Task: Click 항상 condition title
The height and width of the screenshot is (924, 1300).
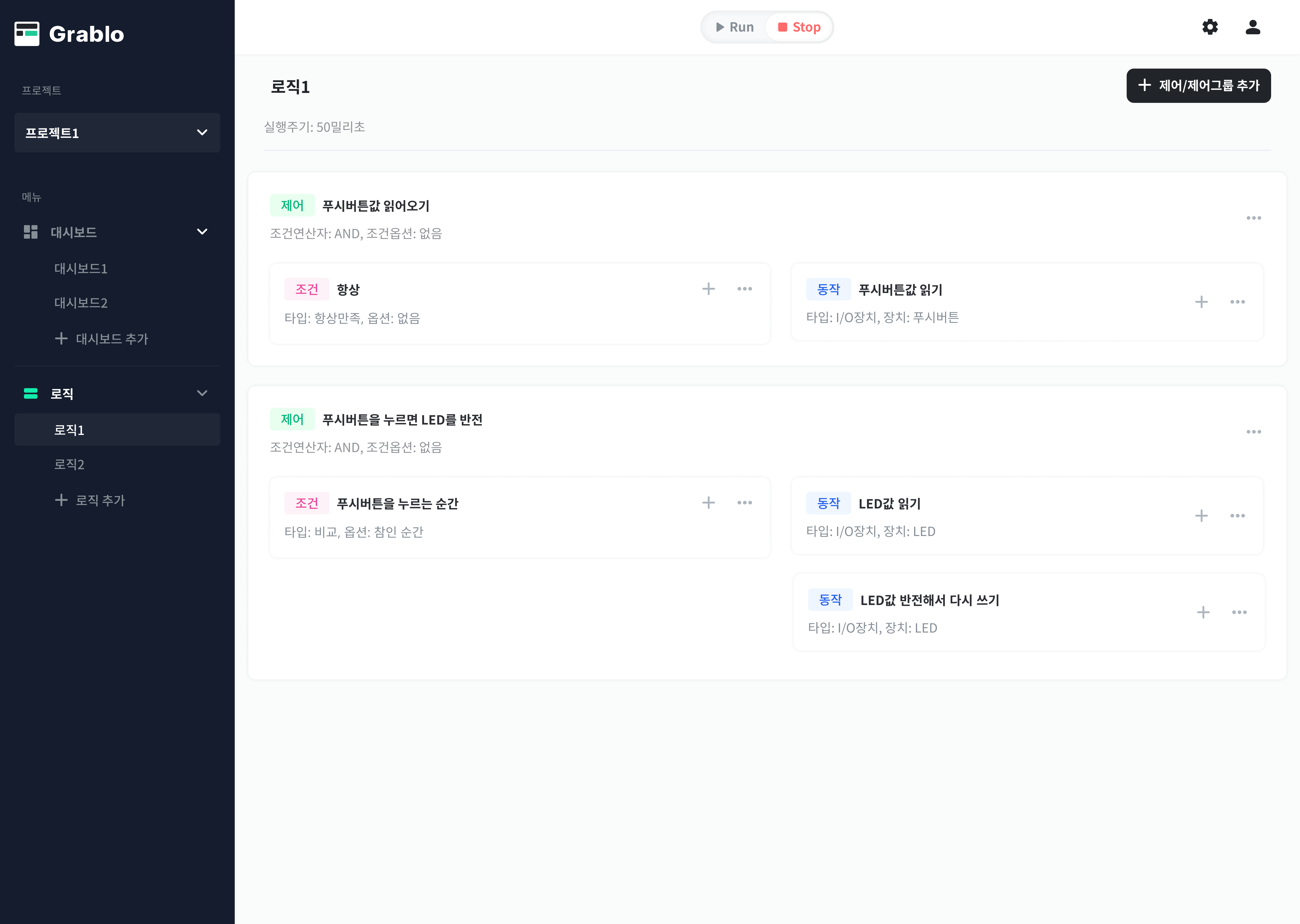Action: (x=348, y=290)
